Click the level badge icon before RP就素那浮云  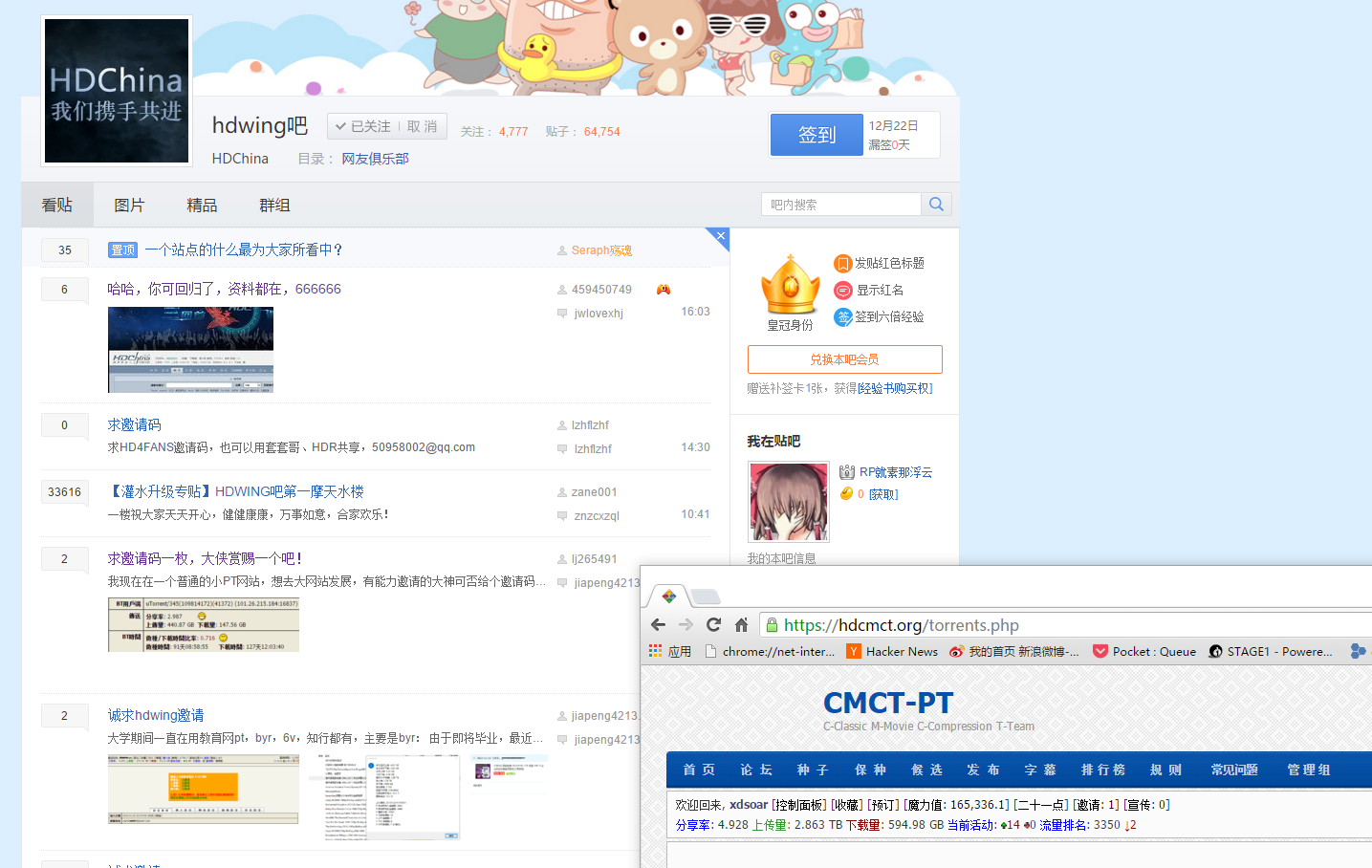tap(847, 472)
